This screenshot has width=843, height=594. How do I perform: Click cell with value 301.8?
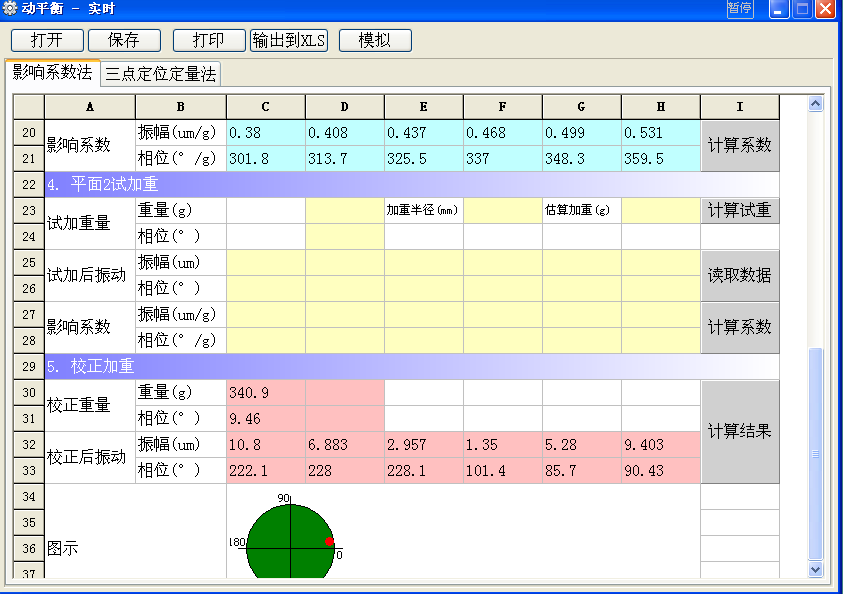coord(266,159)
